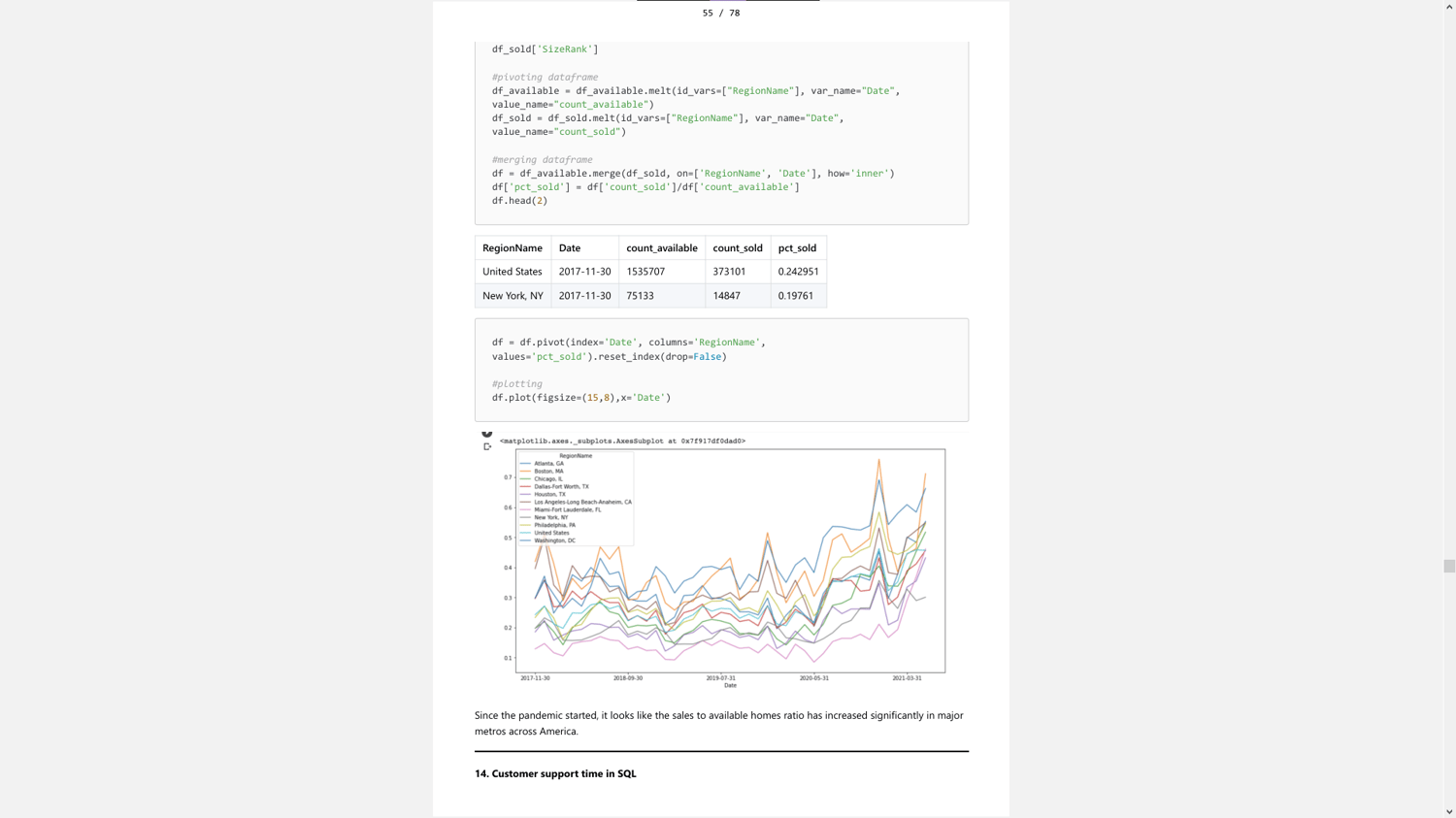1456x818 pixels.
Task: Click the 2017-11-30 x-axis tick label
Action: click(x=535, y=678)
